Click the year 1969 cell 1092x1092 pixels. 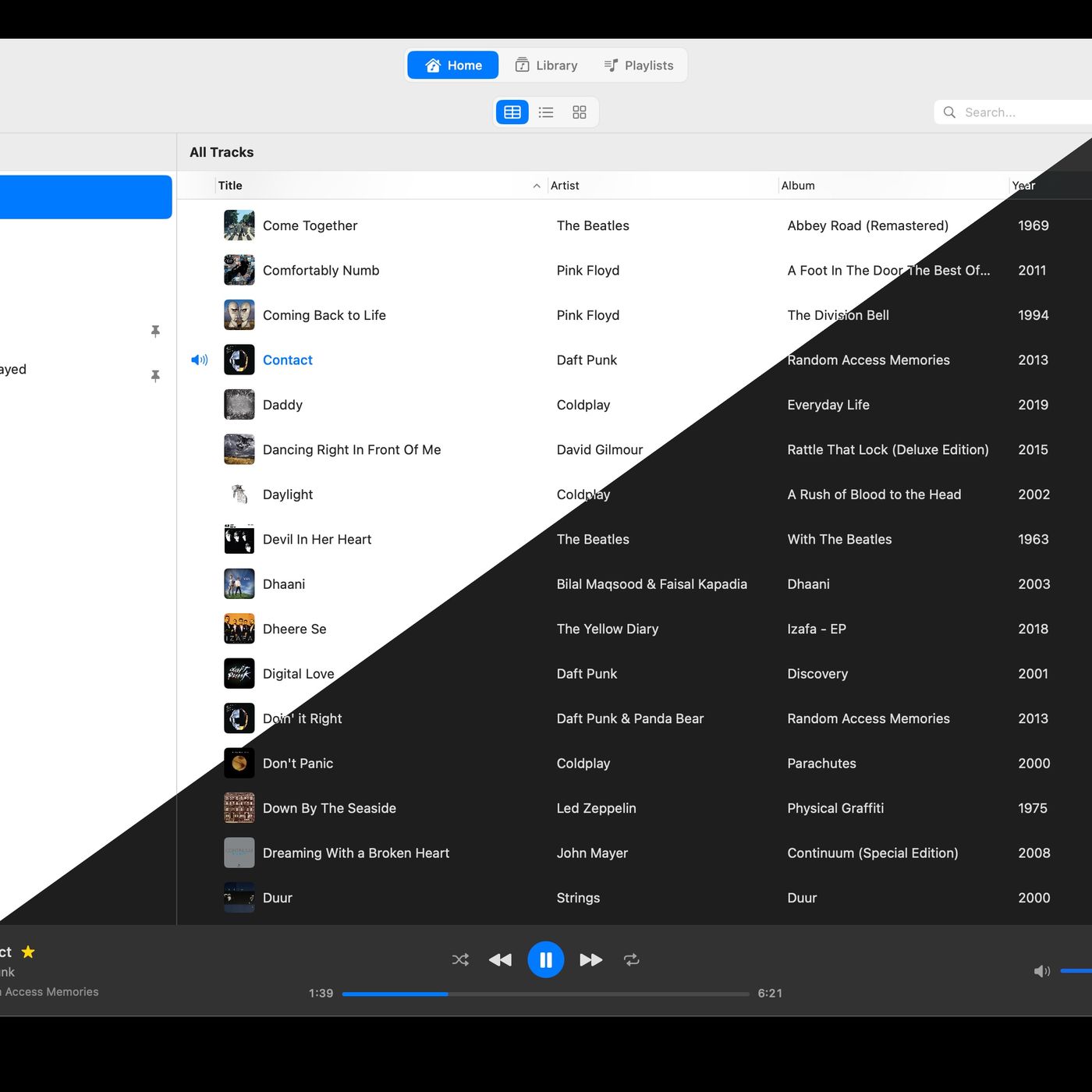tap(1033, 225)
